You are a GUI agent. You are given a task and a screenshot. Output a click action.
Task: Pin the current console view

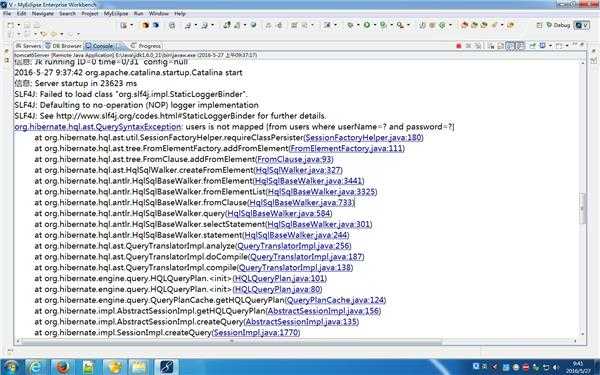point(532,46)
